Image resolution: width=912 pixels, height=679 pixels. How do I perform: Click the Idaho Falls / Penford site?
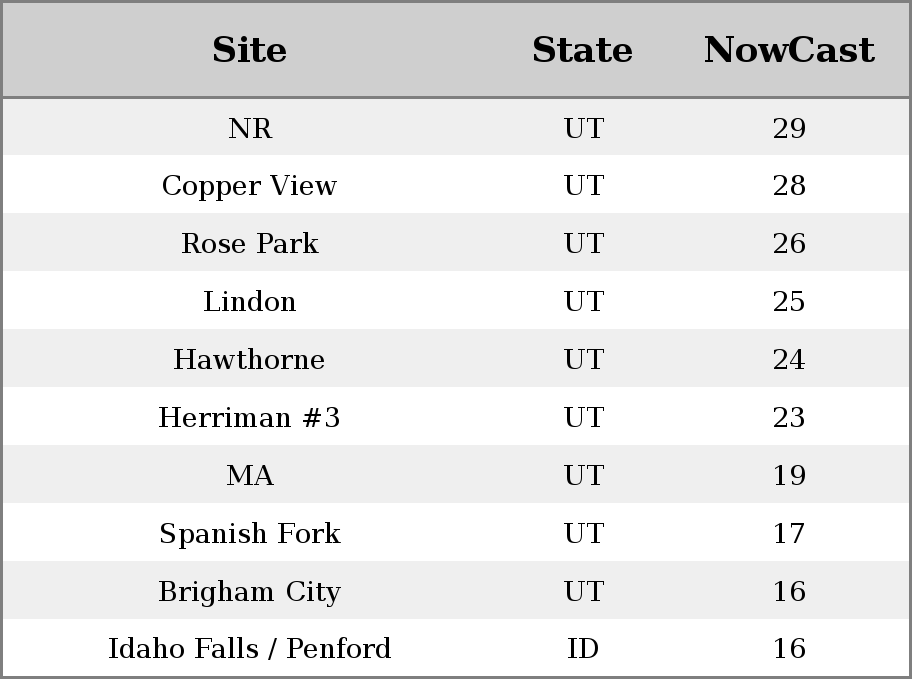(x=249, y=649)
